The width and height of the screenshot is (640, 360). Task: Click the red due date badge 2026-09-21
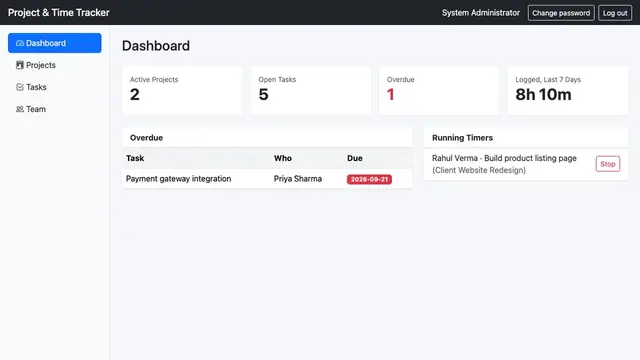point(369,179)
